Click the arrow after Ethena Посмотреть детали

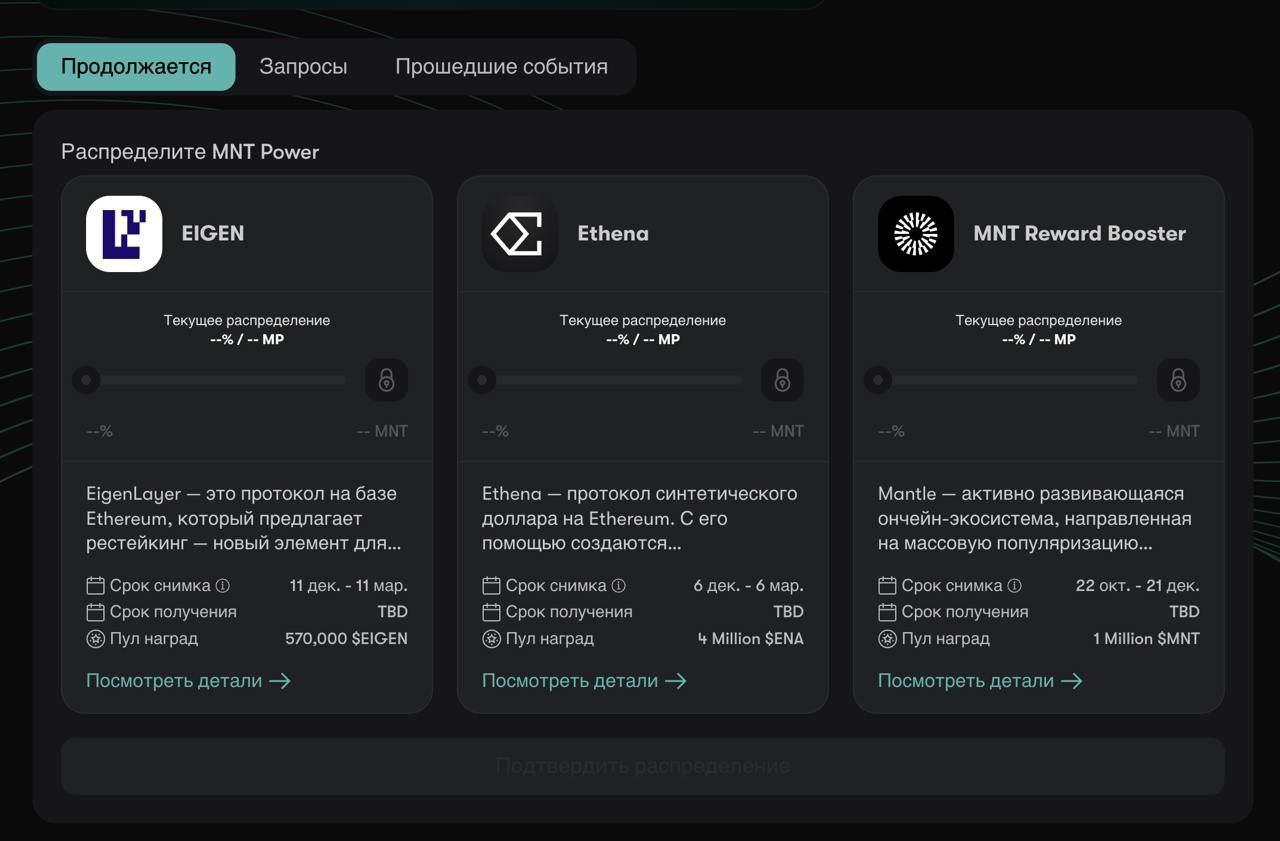(x=676, y=681)
